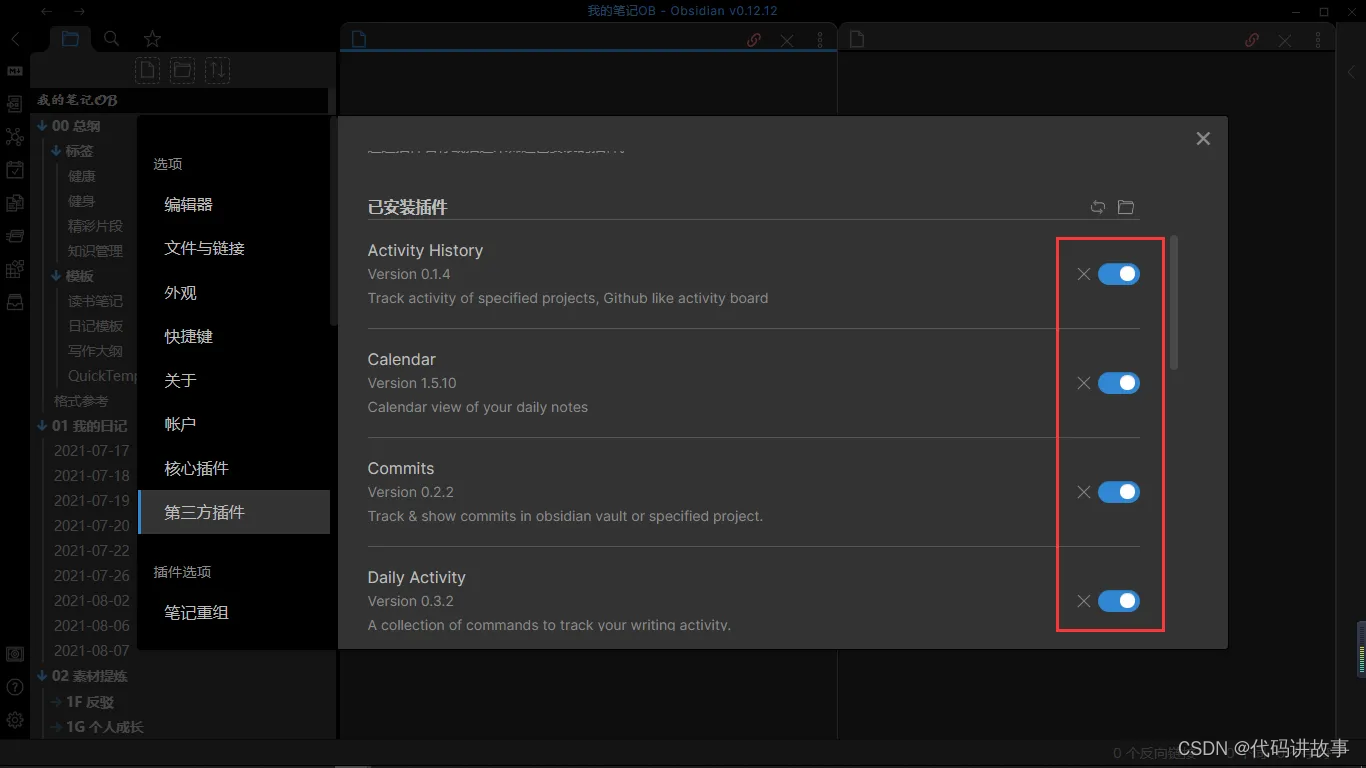Open the plugins folder icon
1366x768 pixels.
click(x=1126, y=207)
